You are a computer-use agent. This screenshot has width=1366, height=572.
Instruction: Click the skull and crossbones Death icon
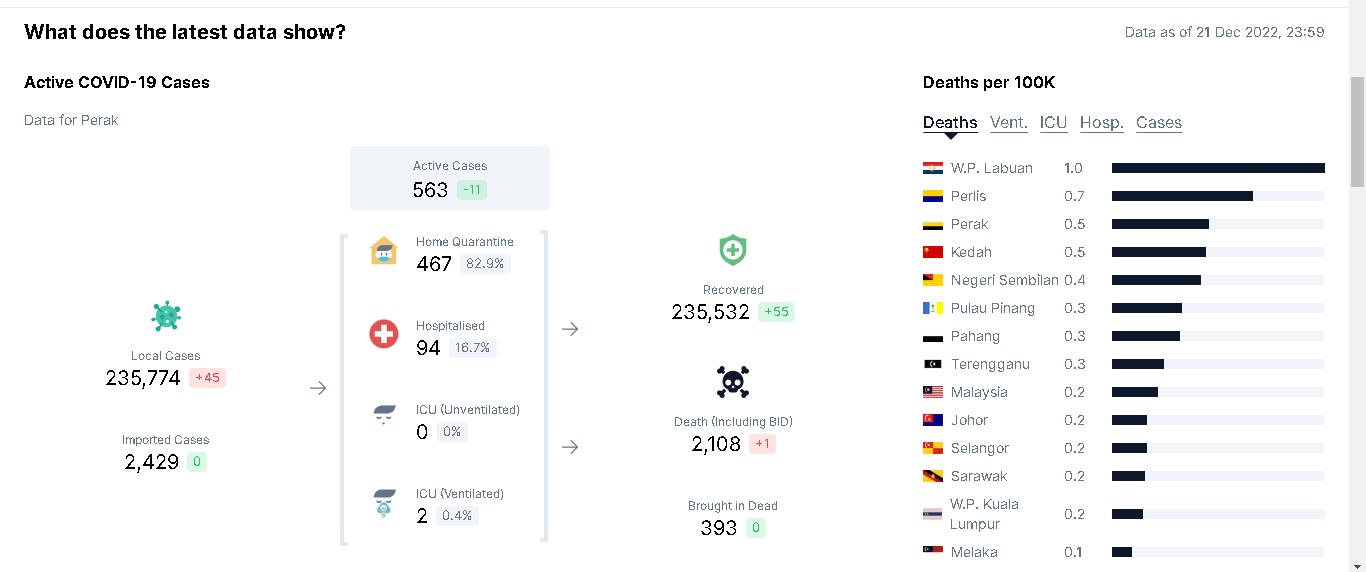pos(733,382)
